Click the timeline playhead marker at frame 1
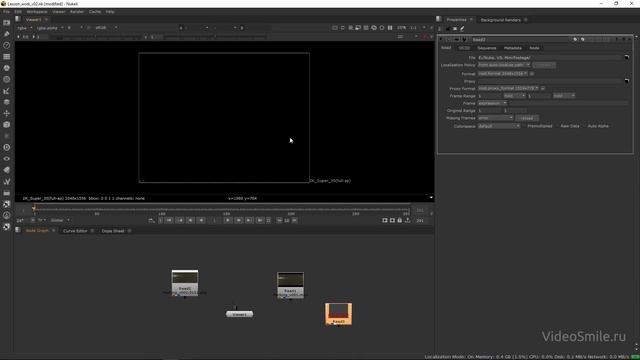The width and height of the screenshot is (640, 360). click(x=34, y=208)
